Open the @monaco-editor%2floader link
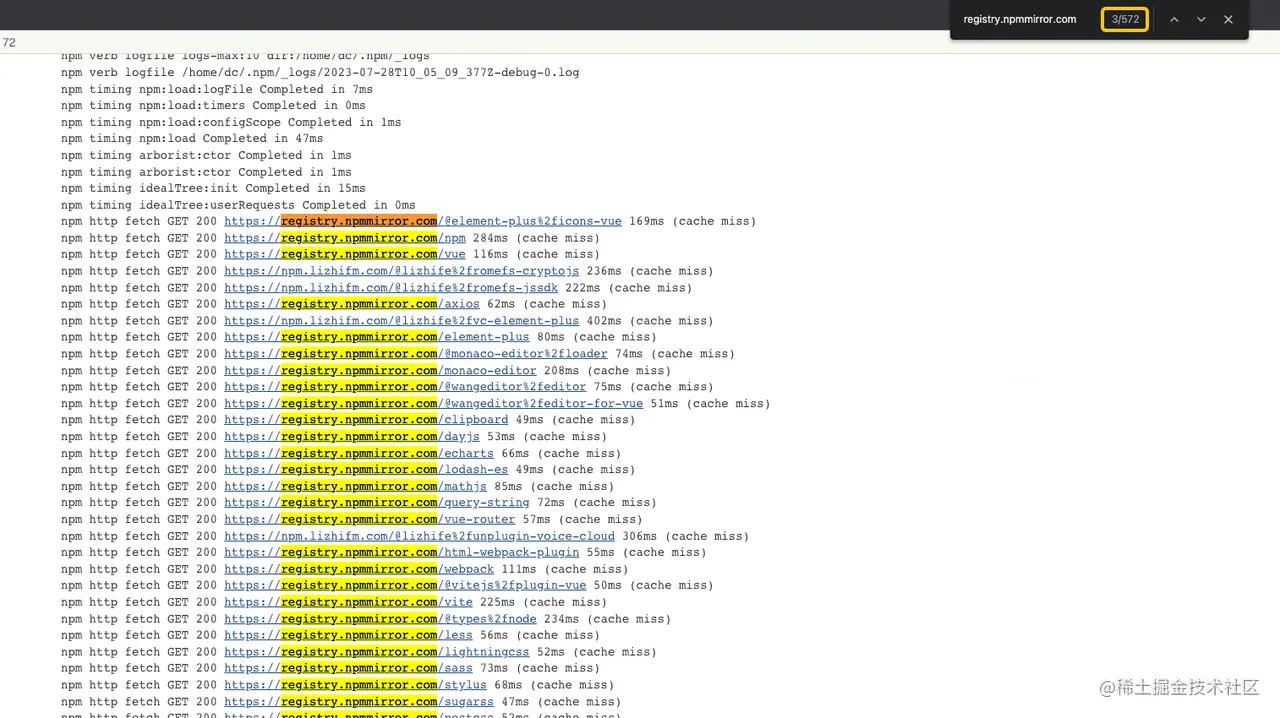Viewport: 1280px width, 718px height. pyautogui.click(x=416, y=354)
